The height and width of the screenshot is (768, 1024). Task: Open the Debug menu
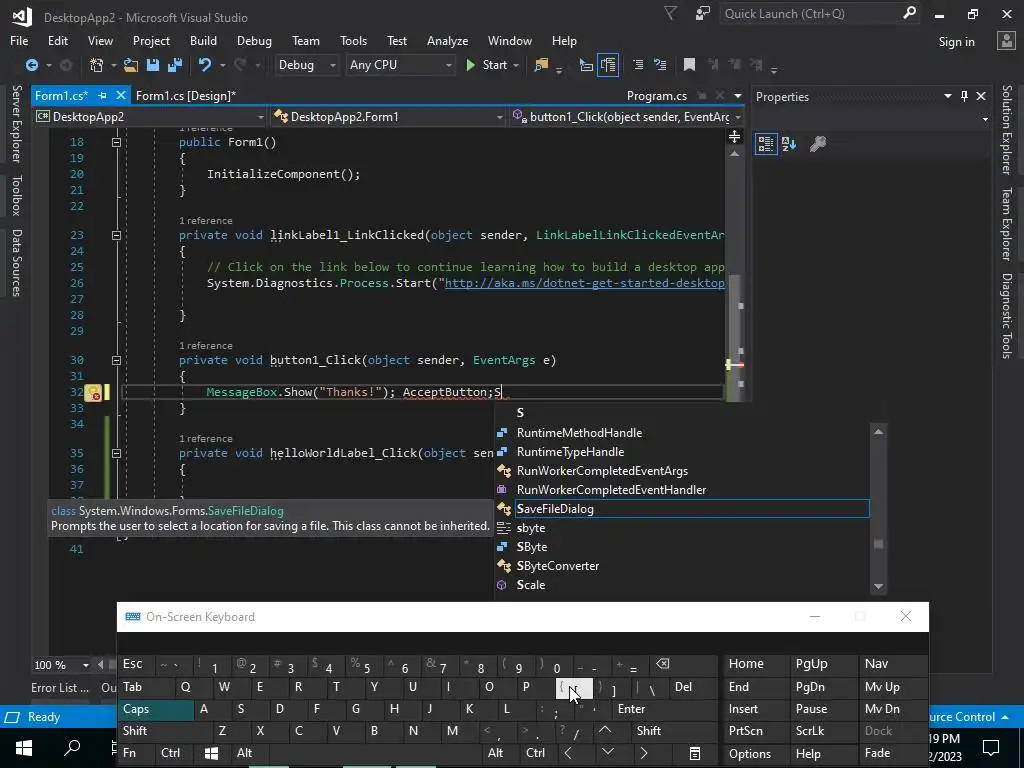coord(254,40)
